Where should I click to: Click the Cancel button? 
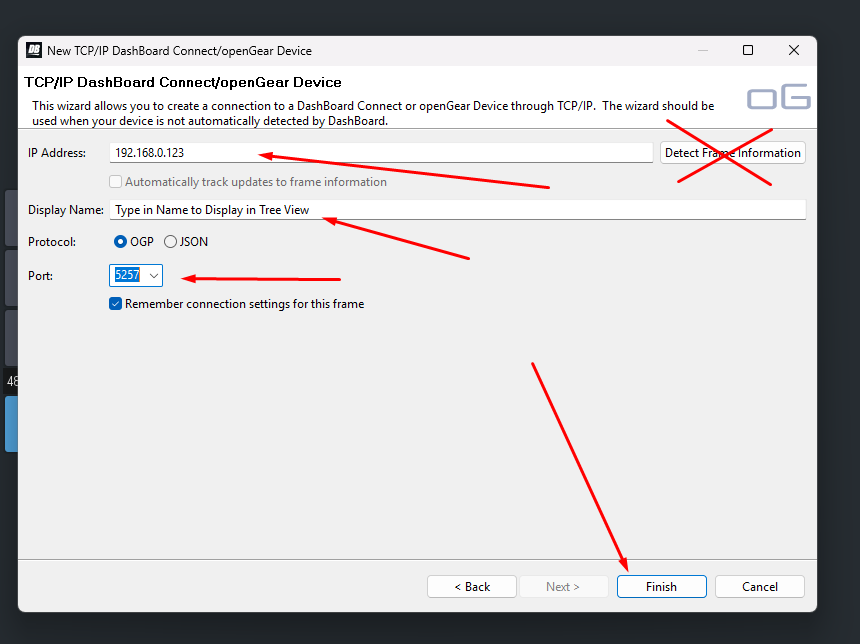coord(760,587)
